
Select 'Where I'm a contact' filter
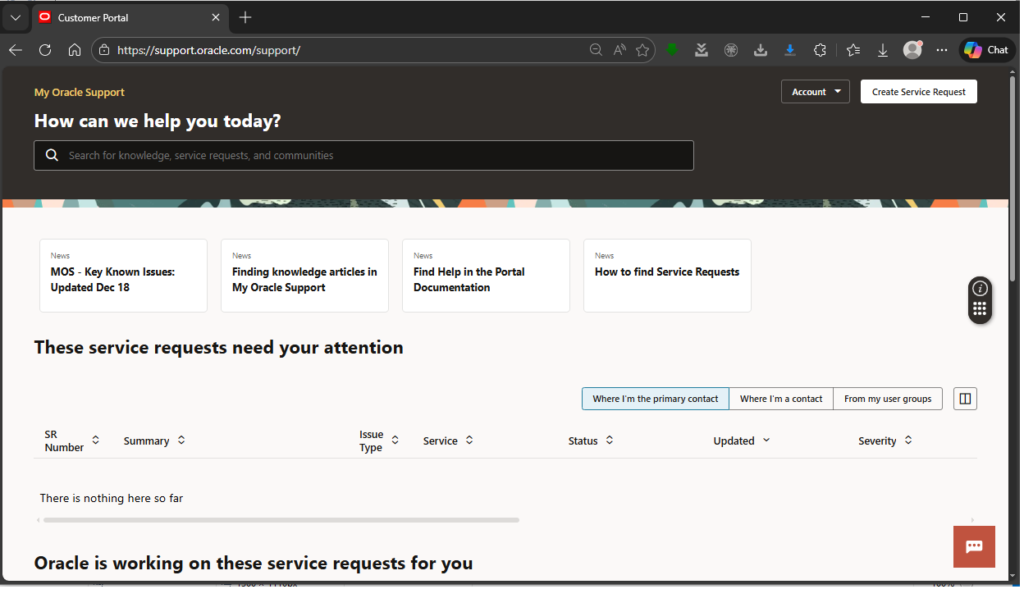coord(781,399)
